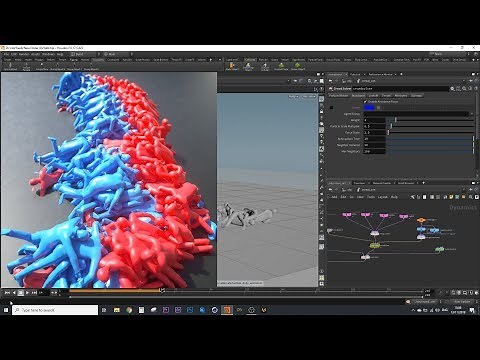Click the Weight value field

pyautogui.click(x=375, y=120)
